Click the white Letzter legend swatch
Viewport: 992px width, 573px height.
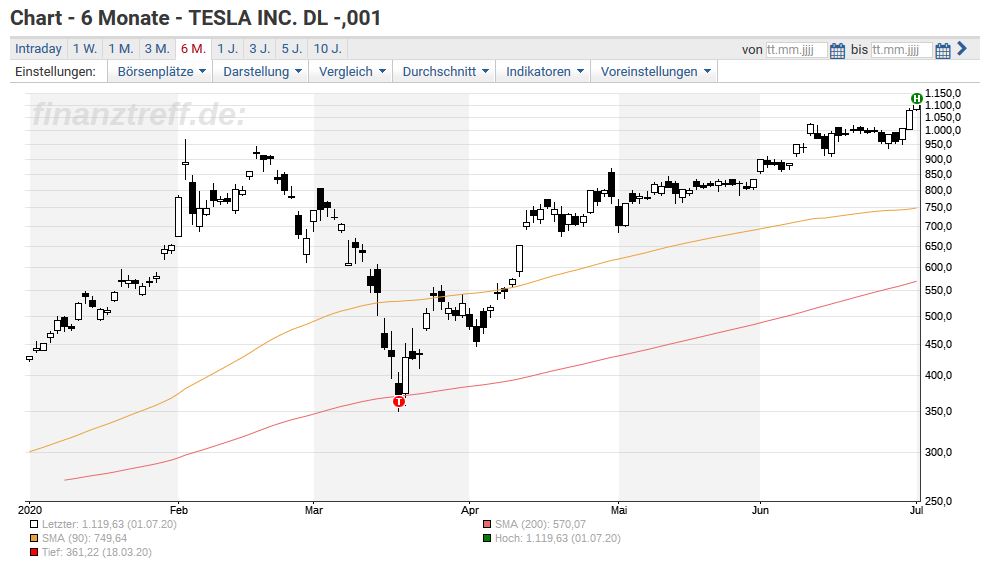pos(34,524)
